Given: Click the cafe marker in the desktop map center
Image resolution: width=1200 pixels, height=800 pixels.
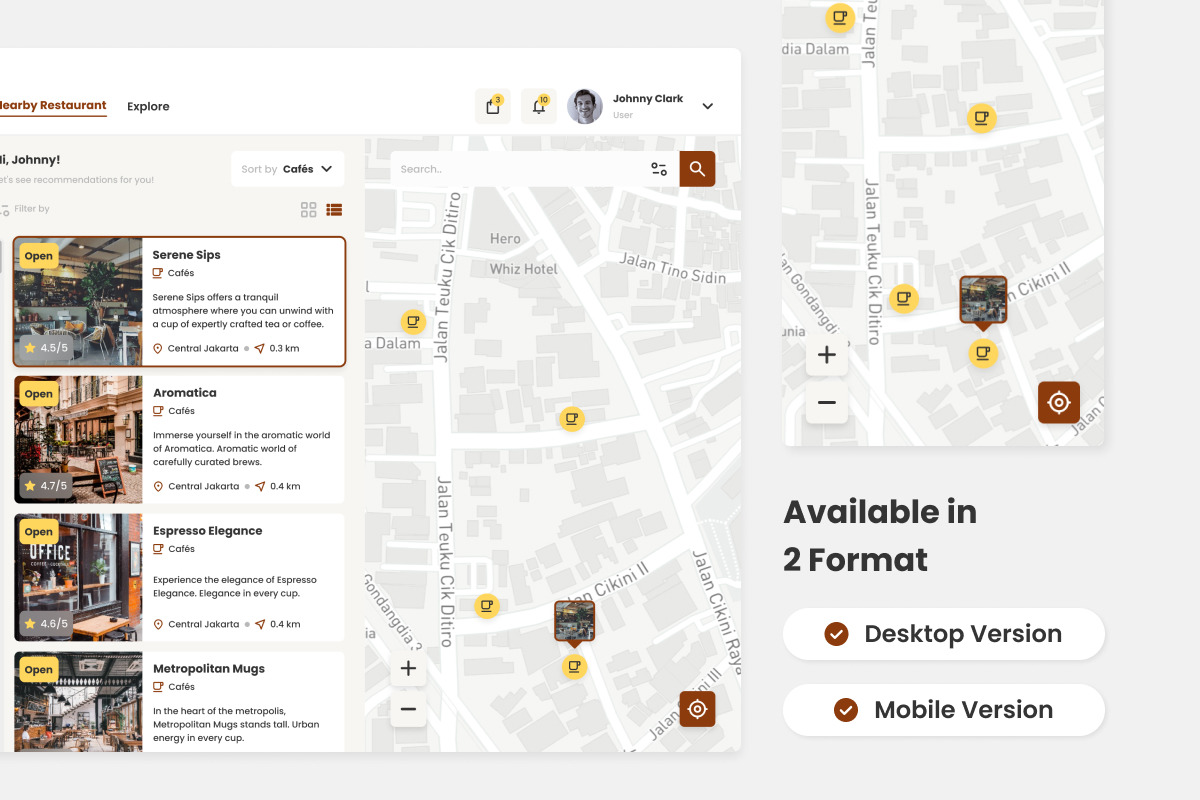Looking at the screenshot, I should pyautogui.click(x=571, y=419).
